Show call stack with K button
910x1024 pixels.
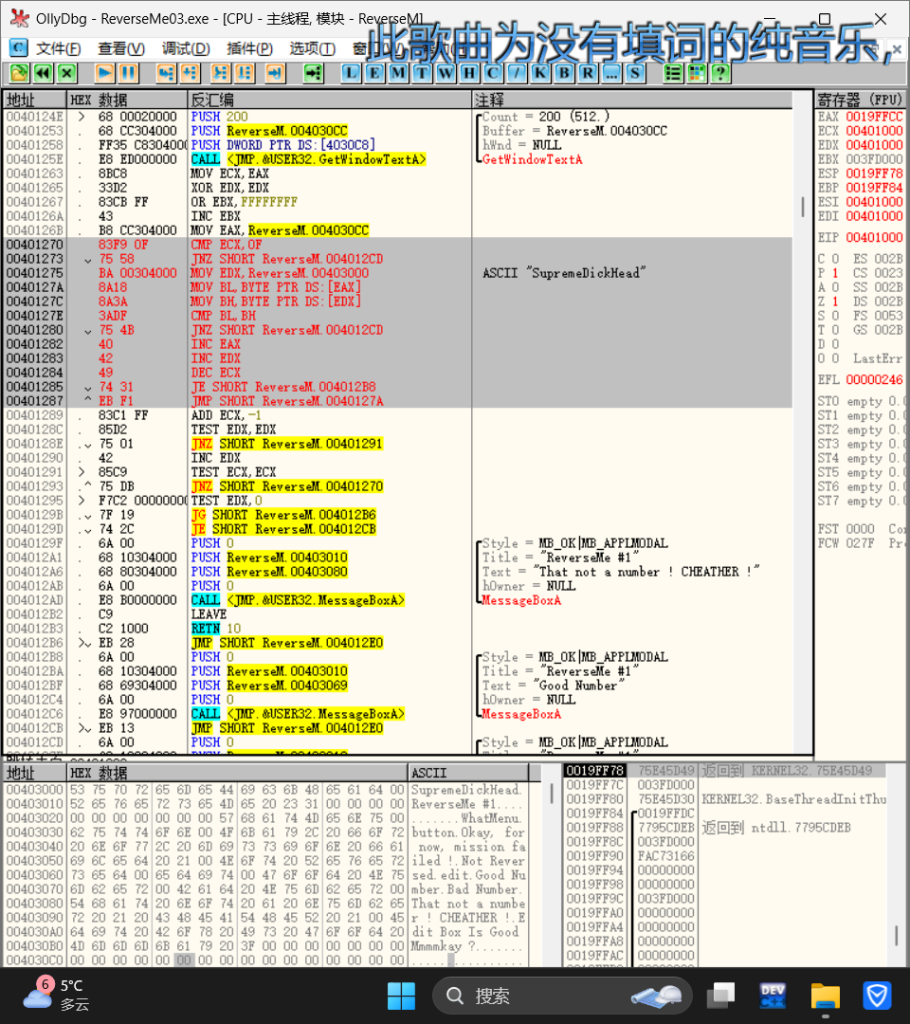[x=540, y=73]
